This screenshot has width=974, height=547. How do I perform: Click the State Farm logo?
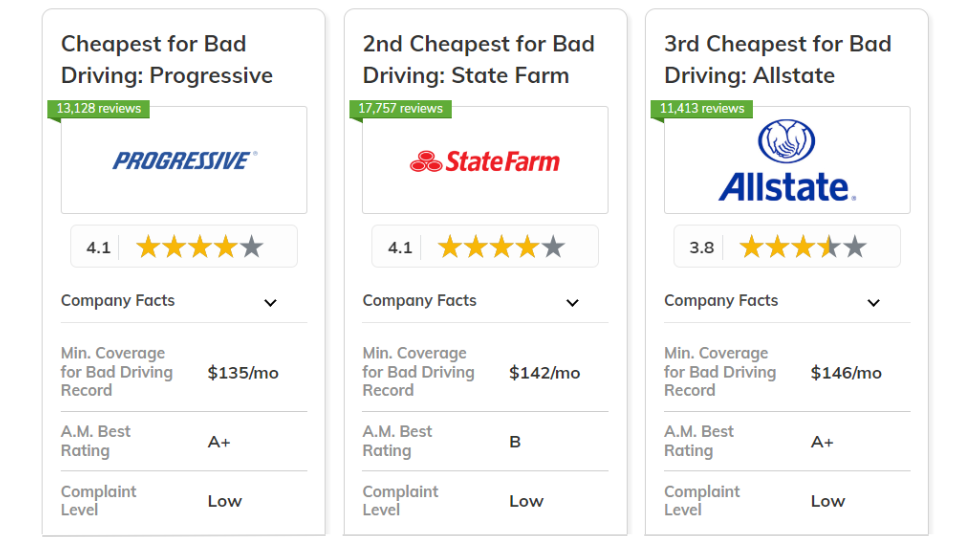(485, 161)
